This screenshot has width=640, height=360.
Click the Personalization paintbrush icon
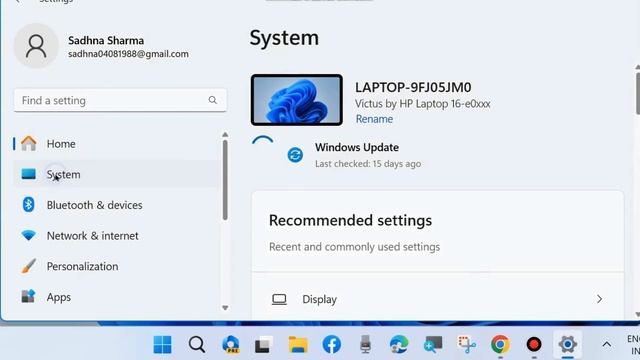point(29,266)
